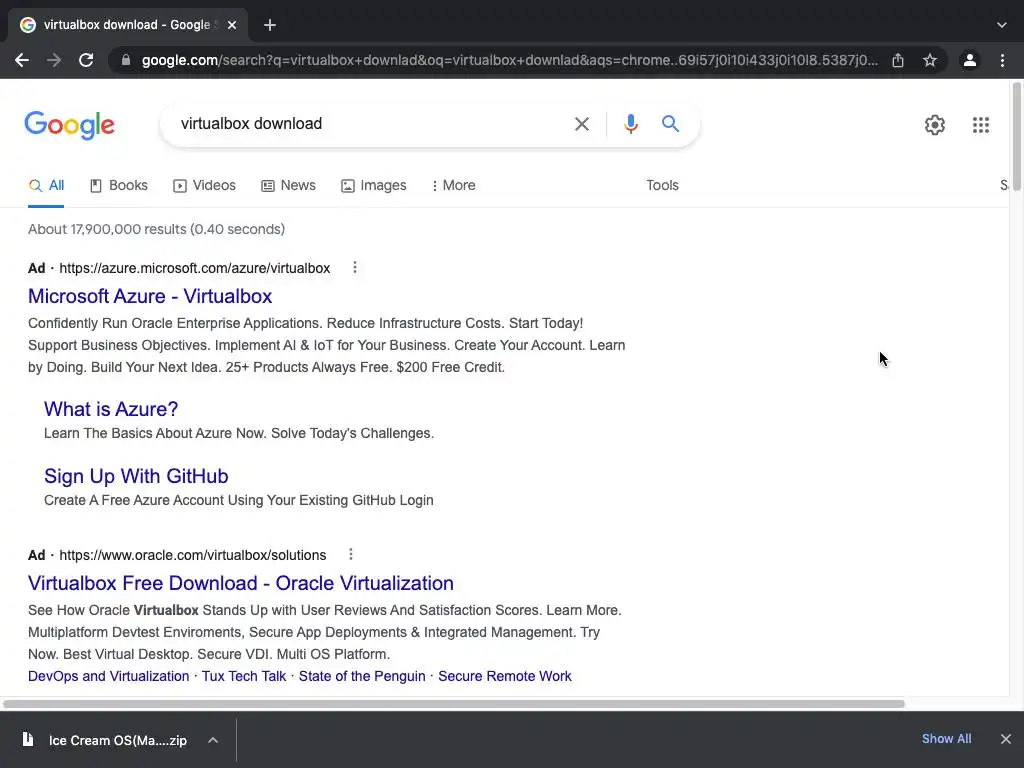Image resolution: width=1024 pixels, height=768 pixels.
Task: Close the downloads bar
Action: 1006,739
